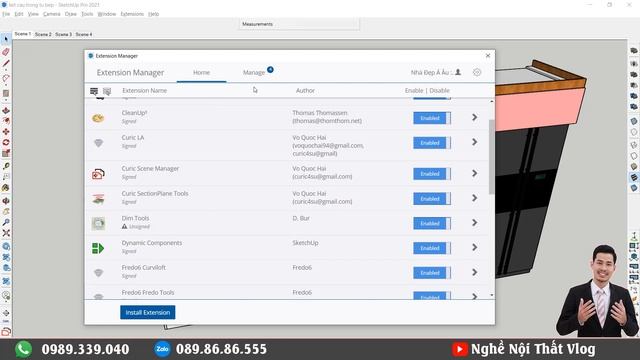Click the Dim Tools extension icon

98,223
